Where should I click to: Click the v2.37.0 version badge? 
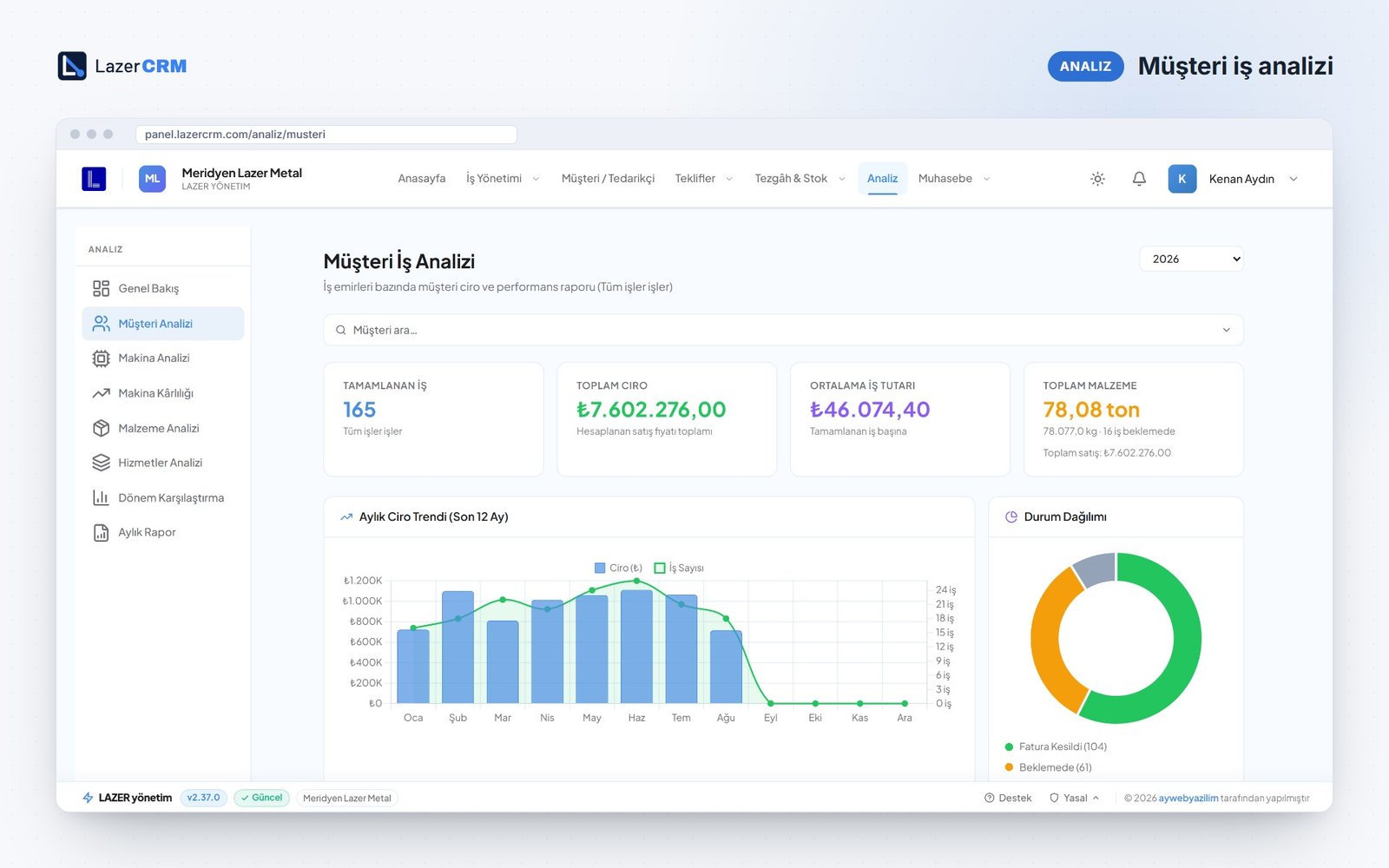point(204,798)
